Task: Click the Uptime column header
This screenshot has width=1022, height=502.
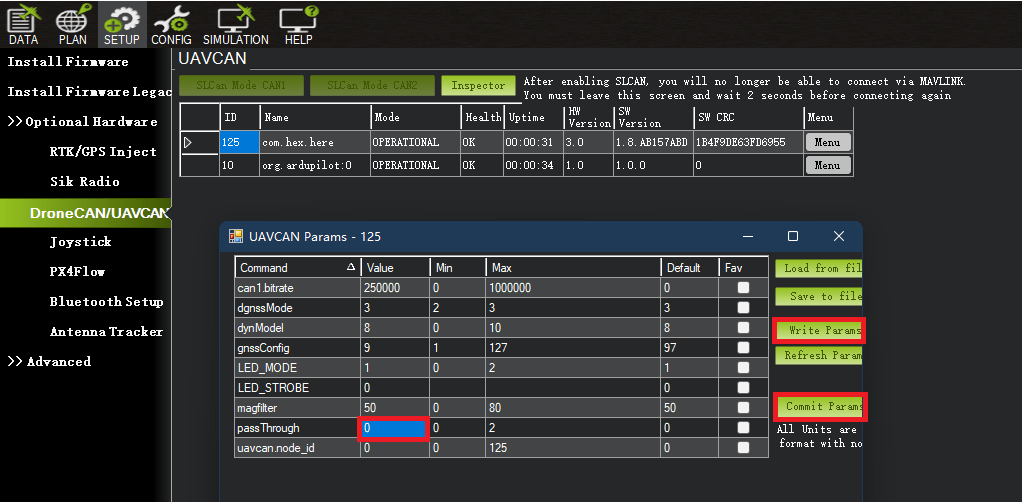Action: pyautogui.click(x=532, y=117)
